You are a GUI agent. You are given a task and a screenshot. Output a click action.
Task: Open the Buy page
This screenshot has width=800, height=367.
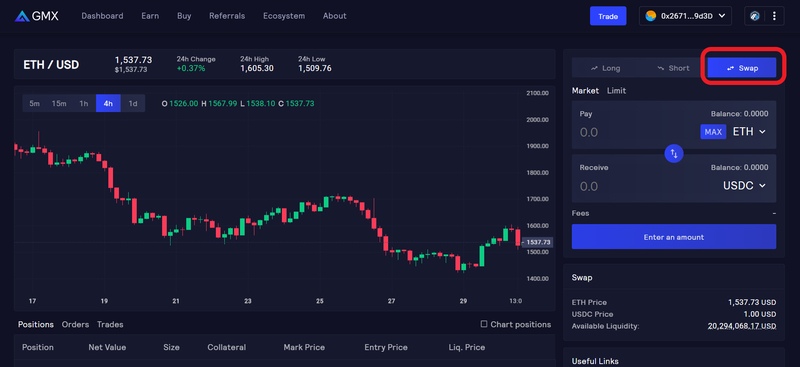(184, 16)
